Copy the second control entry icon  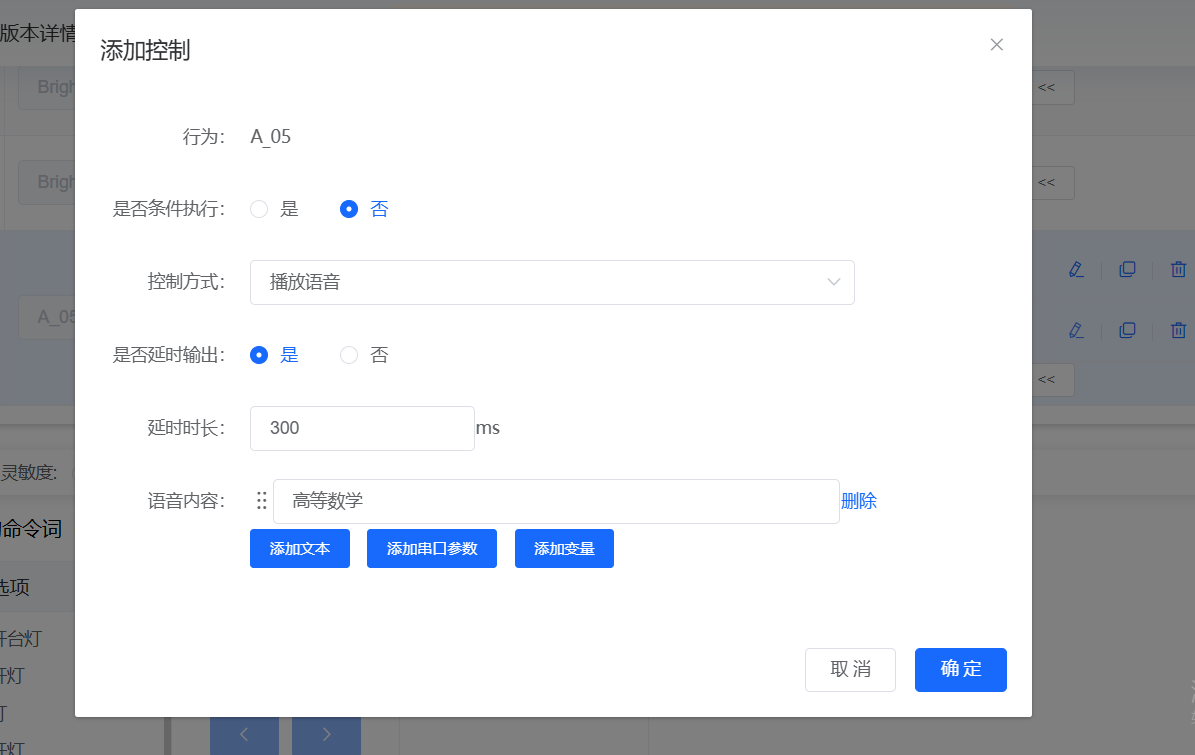click(x=1128, y=330)
